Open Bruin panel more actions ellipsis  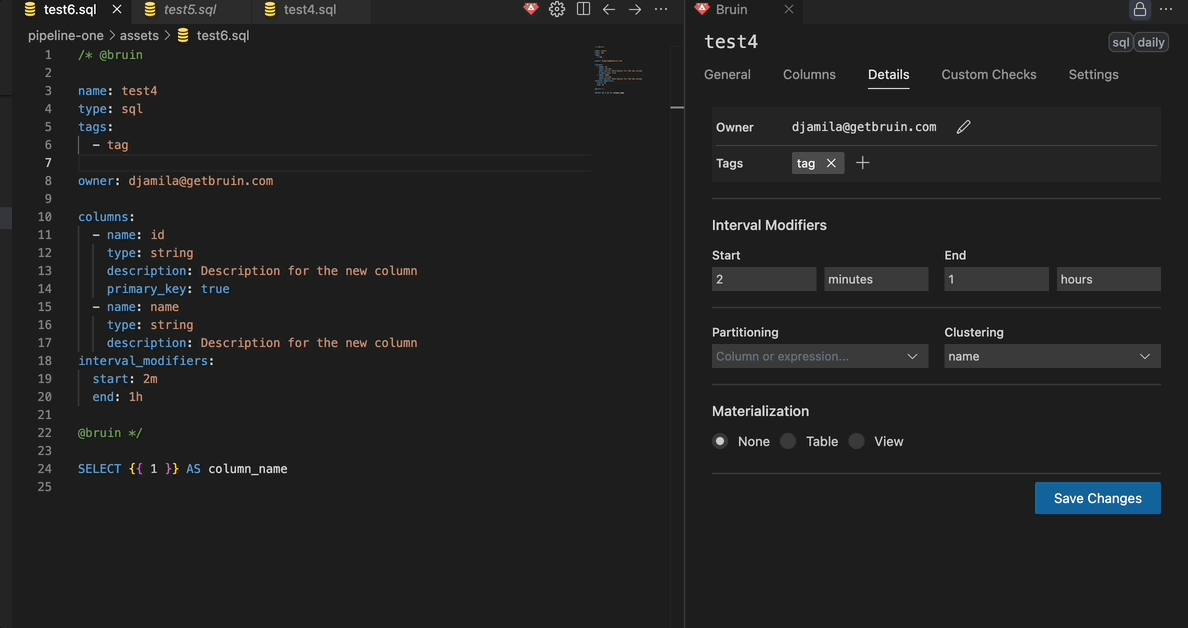(x=1167, y=9)
